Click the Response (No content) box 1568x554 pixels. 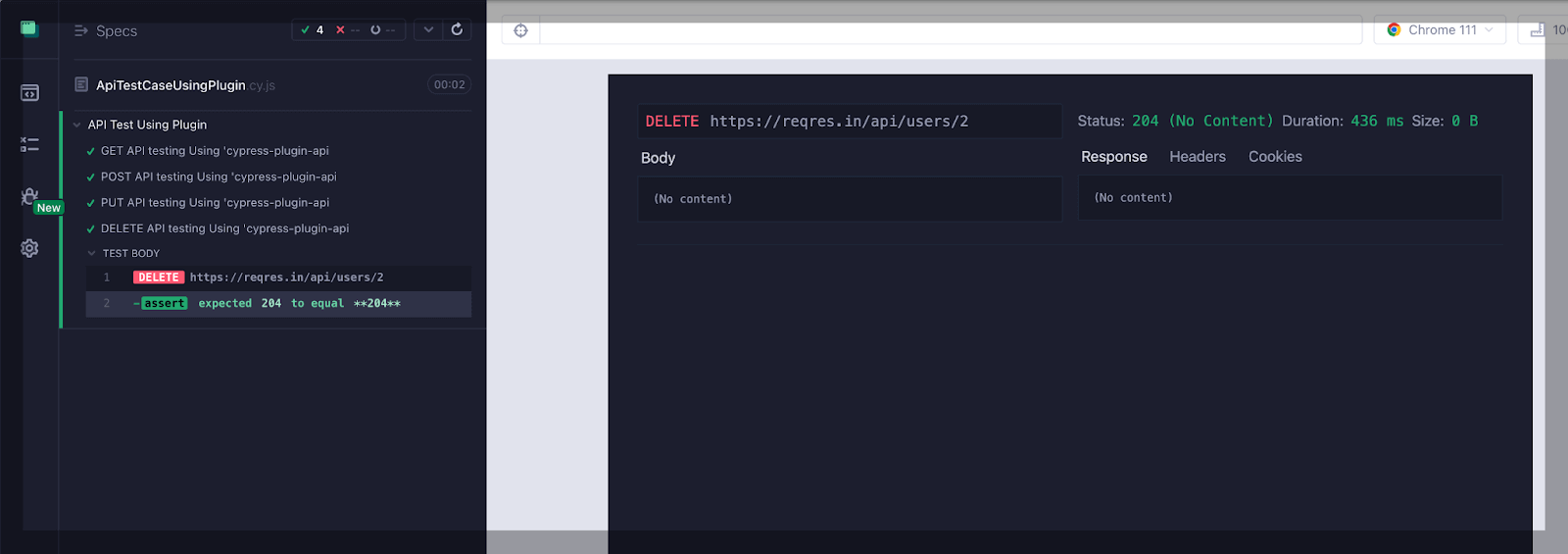(x=1290, y=198)
